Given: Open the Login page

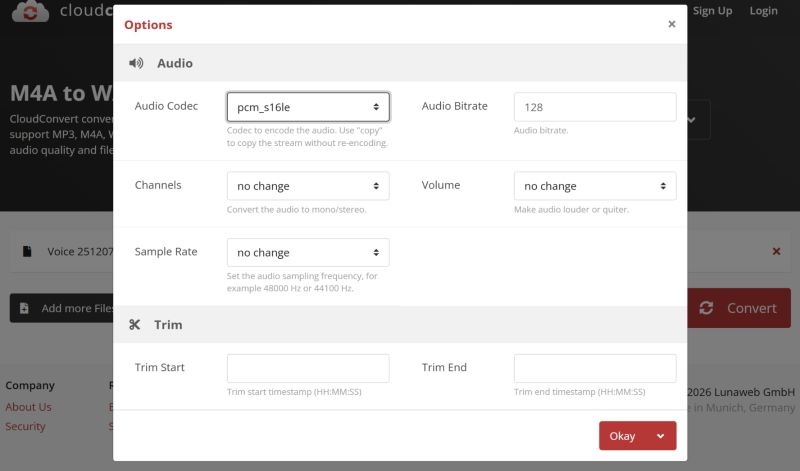Looking at the screenshot, I should (763, 11).
